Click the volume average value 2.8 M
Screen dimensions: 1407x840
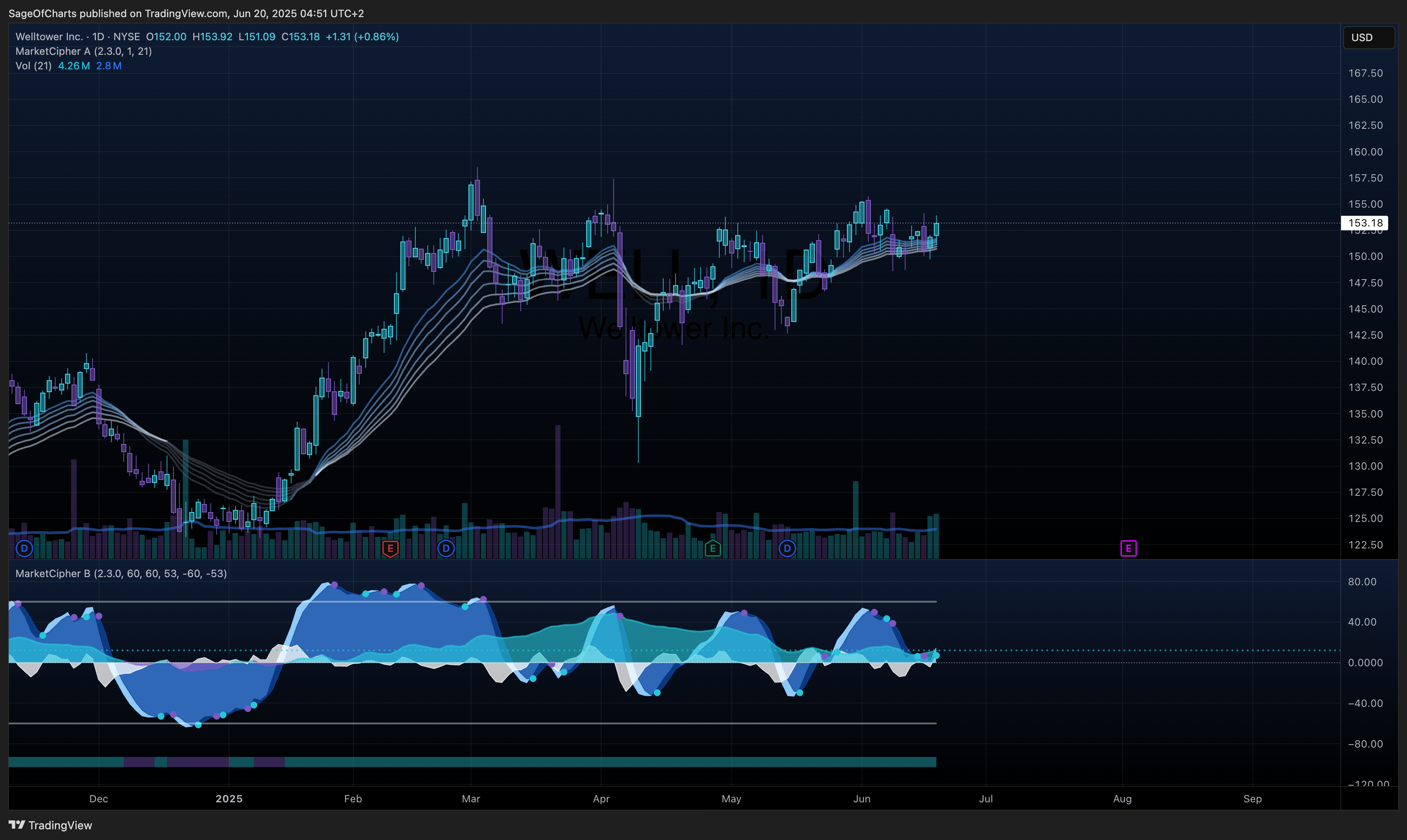109,66
